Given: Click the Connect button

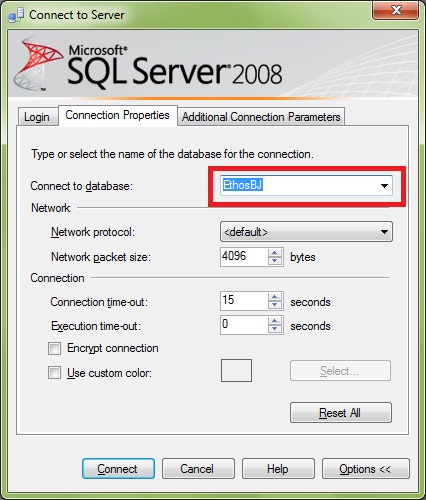Looking at the screenshot, I should point(118,469).
